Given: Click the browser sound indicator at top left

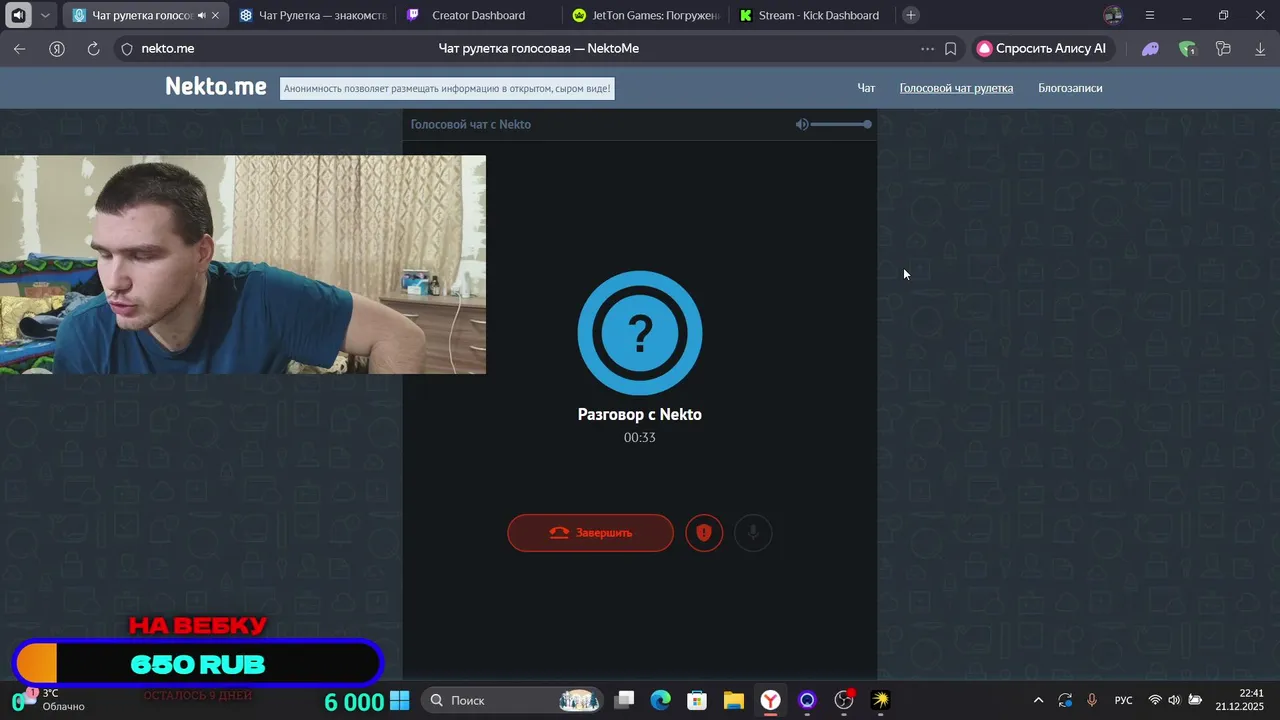Looking at the screenshot, I should (18, 15).
